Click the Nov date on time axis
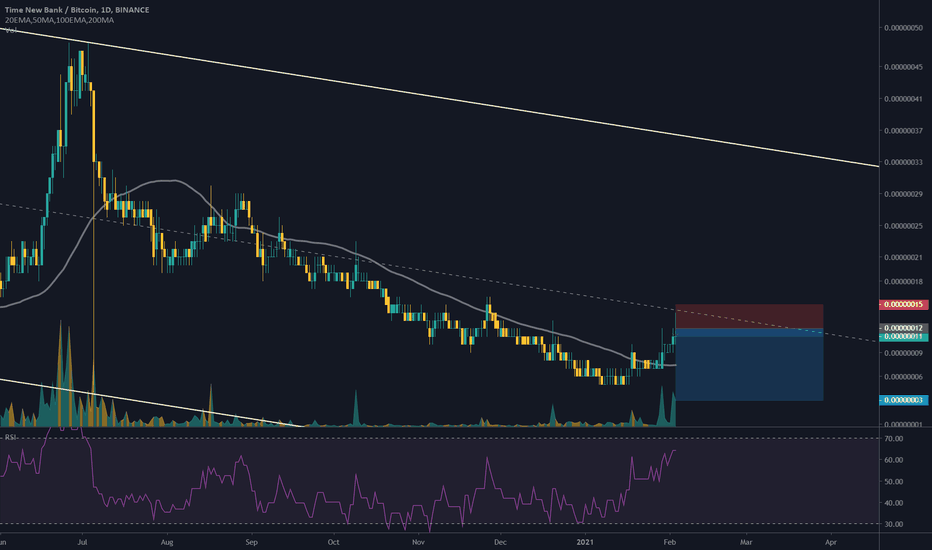Image resolution: width=932 pixels, height=550 pixels. click(x=418, y=542)
